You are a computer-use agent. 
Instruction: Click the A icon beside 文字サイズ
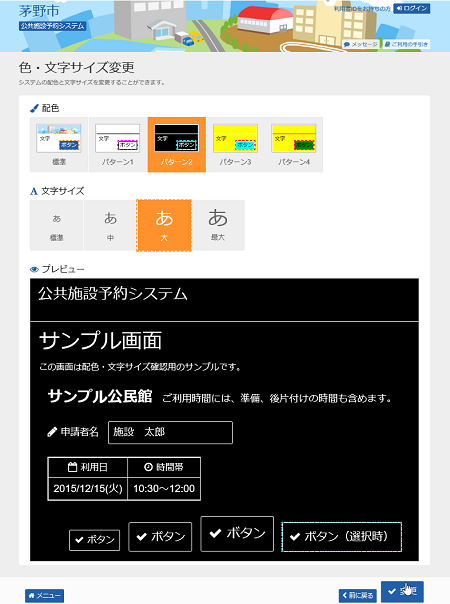34,191
